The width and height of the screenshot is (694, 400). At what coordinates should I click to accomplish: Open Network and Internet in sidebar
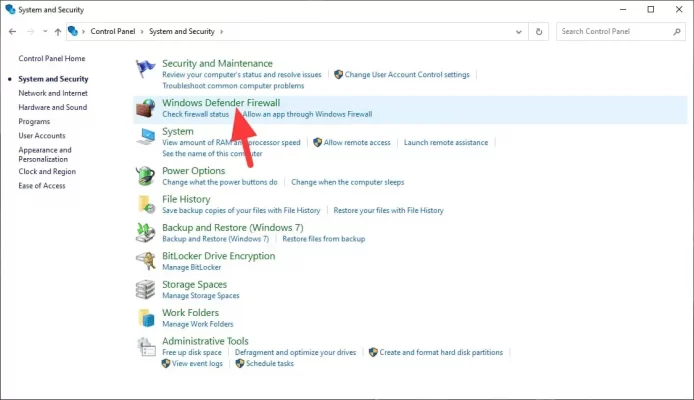click(53, 93)
